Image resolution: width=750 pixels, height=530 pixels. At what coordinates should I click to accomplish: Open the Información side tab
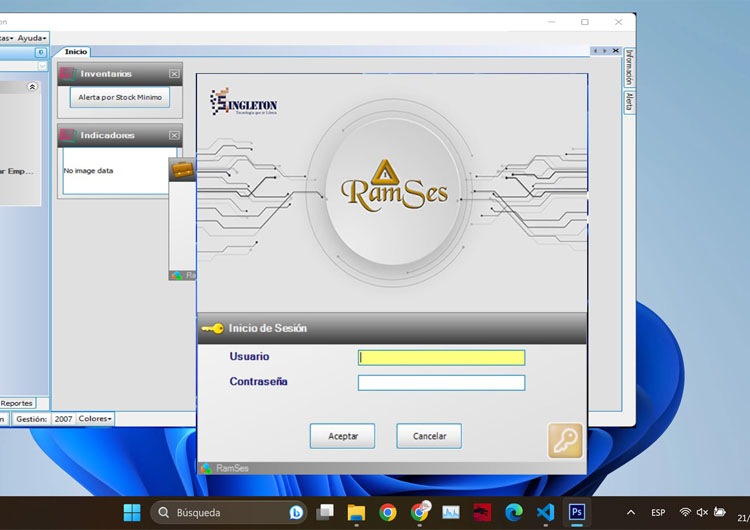(x=629, y=70)
